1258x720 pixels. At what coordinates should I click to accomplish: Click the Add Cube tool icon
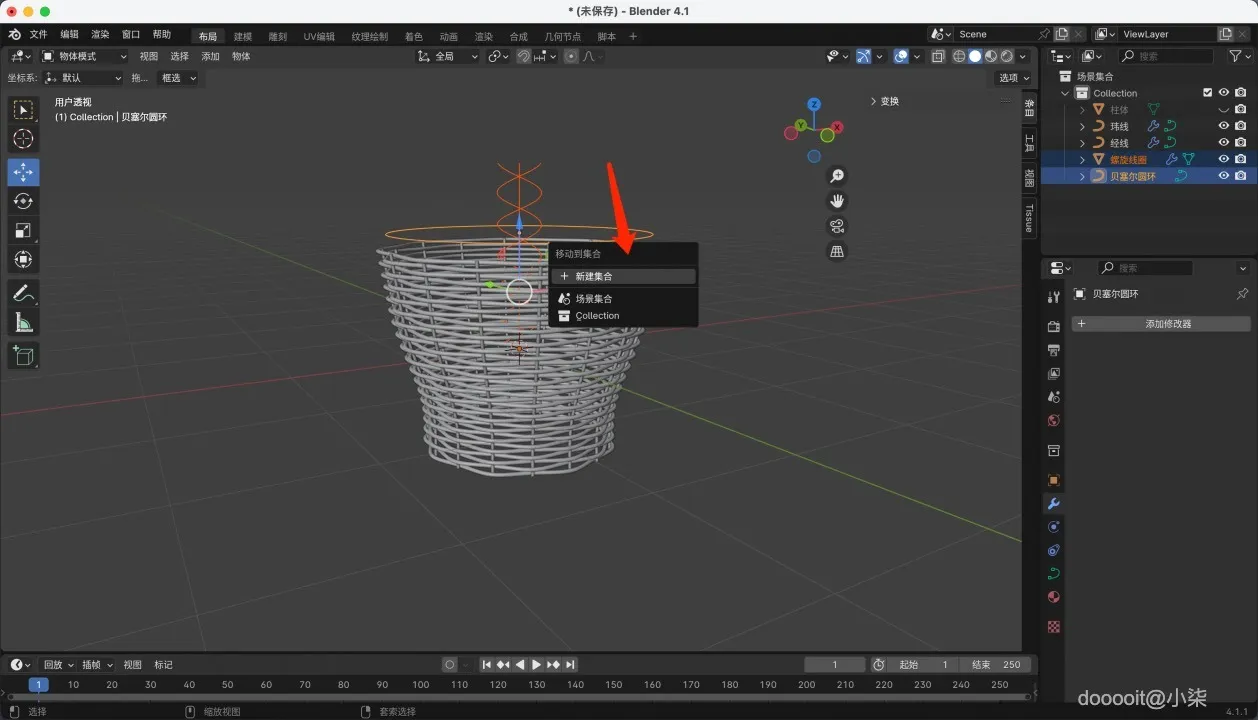click(23, 355)
